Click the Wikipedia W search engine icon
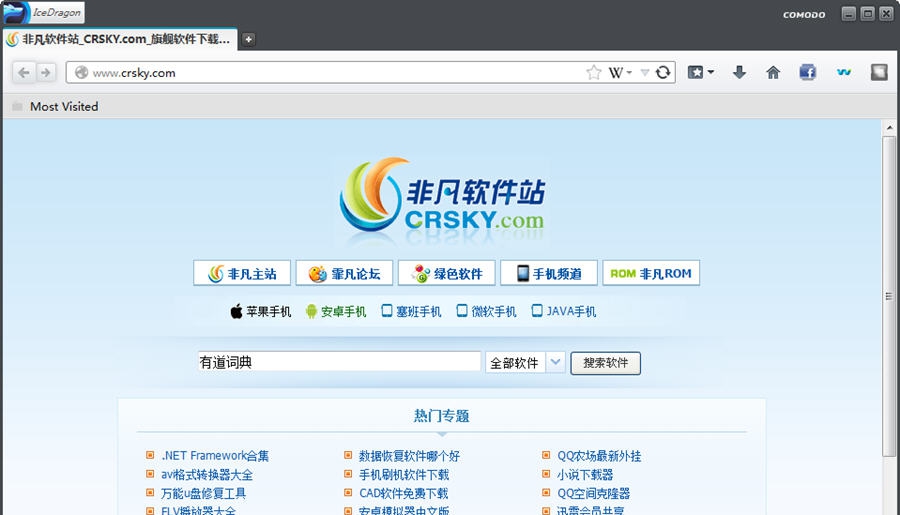Viewport: 900px width, 515px height. click(x=615, y=73)
